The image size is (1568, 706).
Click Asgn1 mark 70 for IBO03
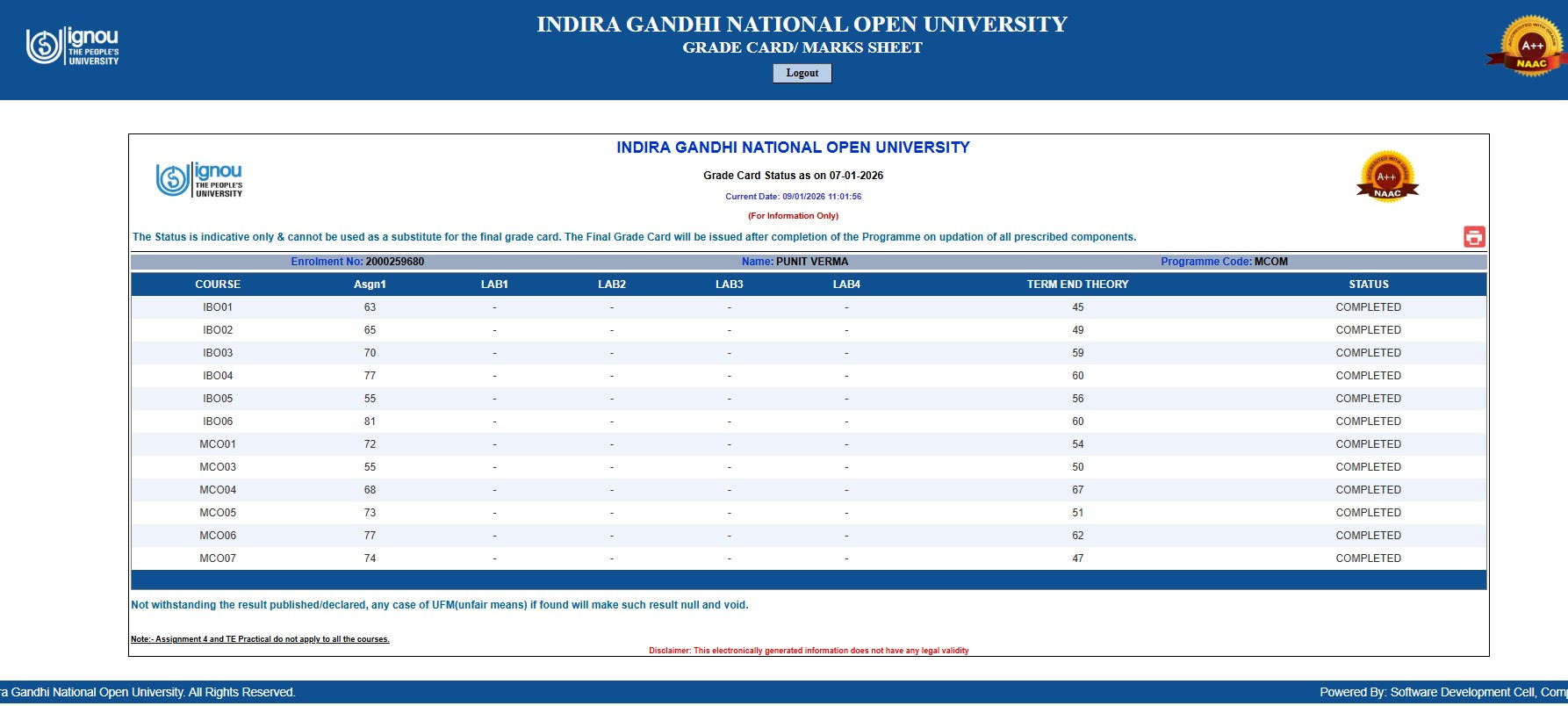click(x=370, y=353)
